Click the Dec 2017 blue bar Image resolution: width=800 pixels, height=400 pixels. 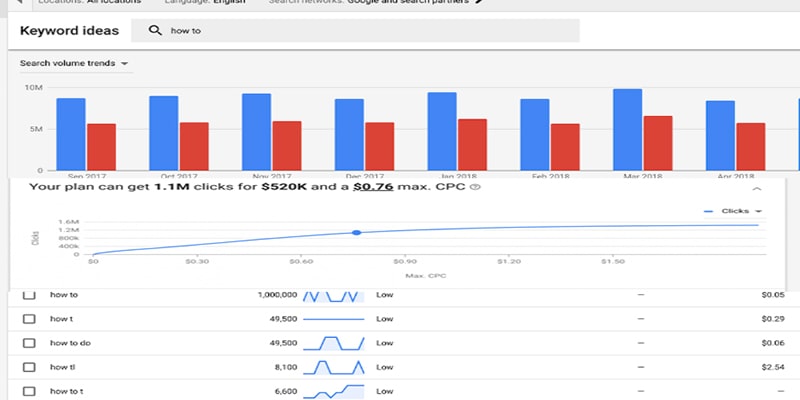pyautogui.click(x=349, y=135)
